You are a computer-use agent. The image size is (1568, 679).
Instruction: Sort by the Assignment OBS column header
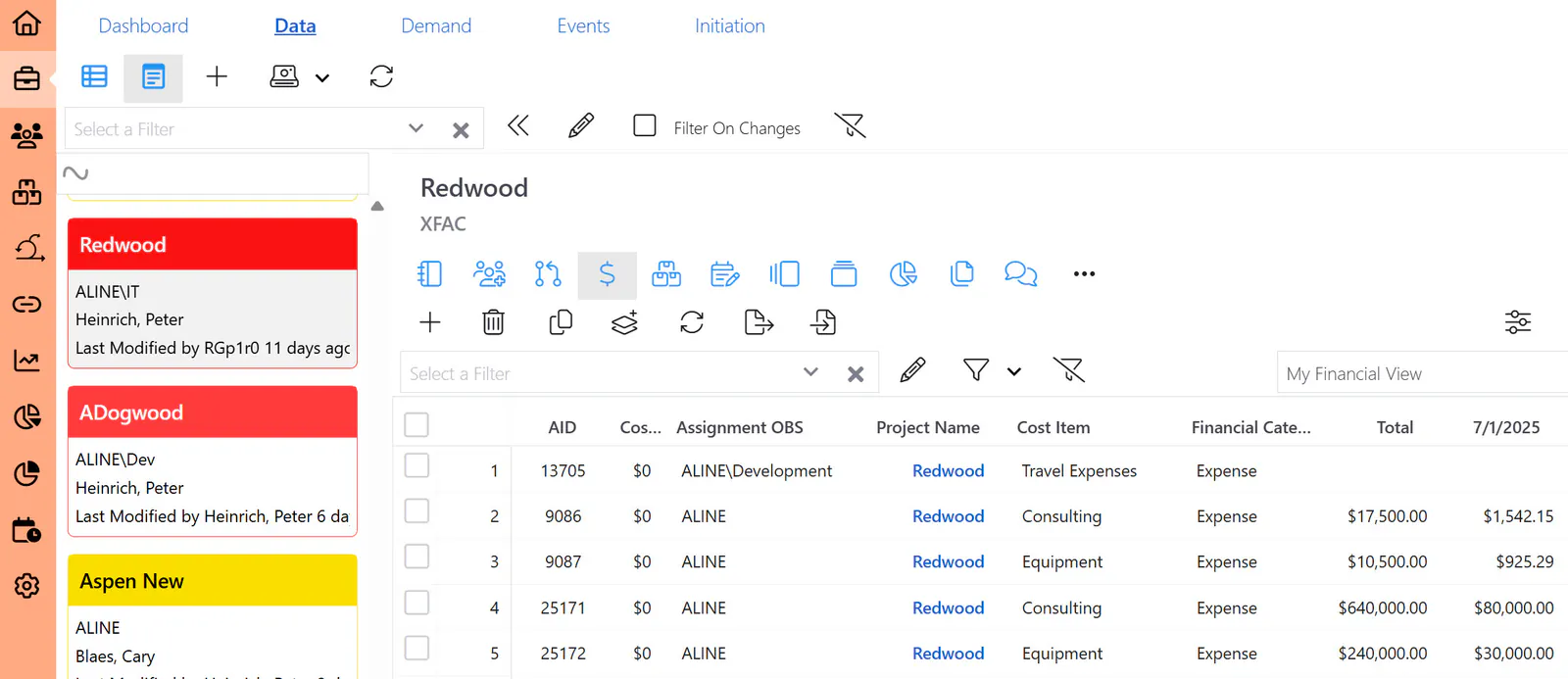point(740,427)
